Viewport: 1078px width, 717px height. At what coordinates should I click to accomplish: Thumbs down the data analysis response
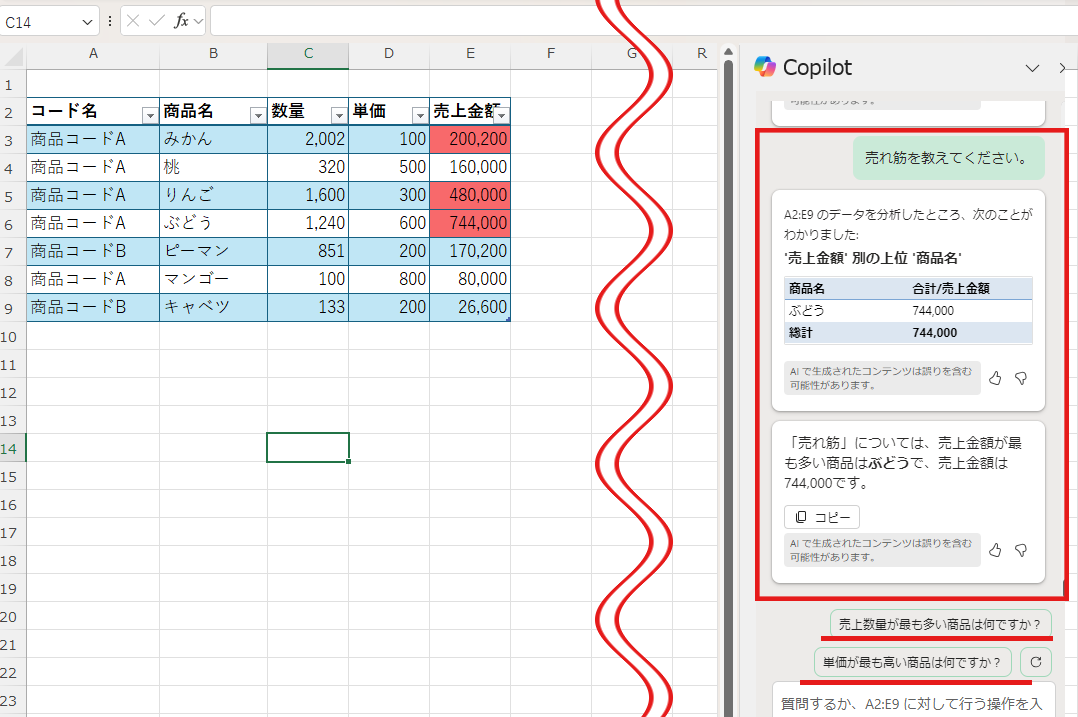(x=1022, y=378)
